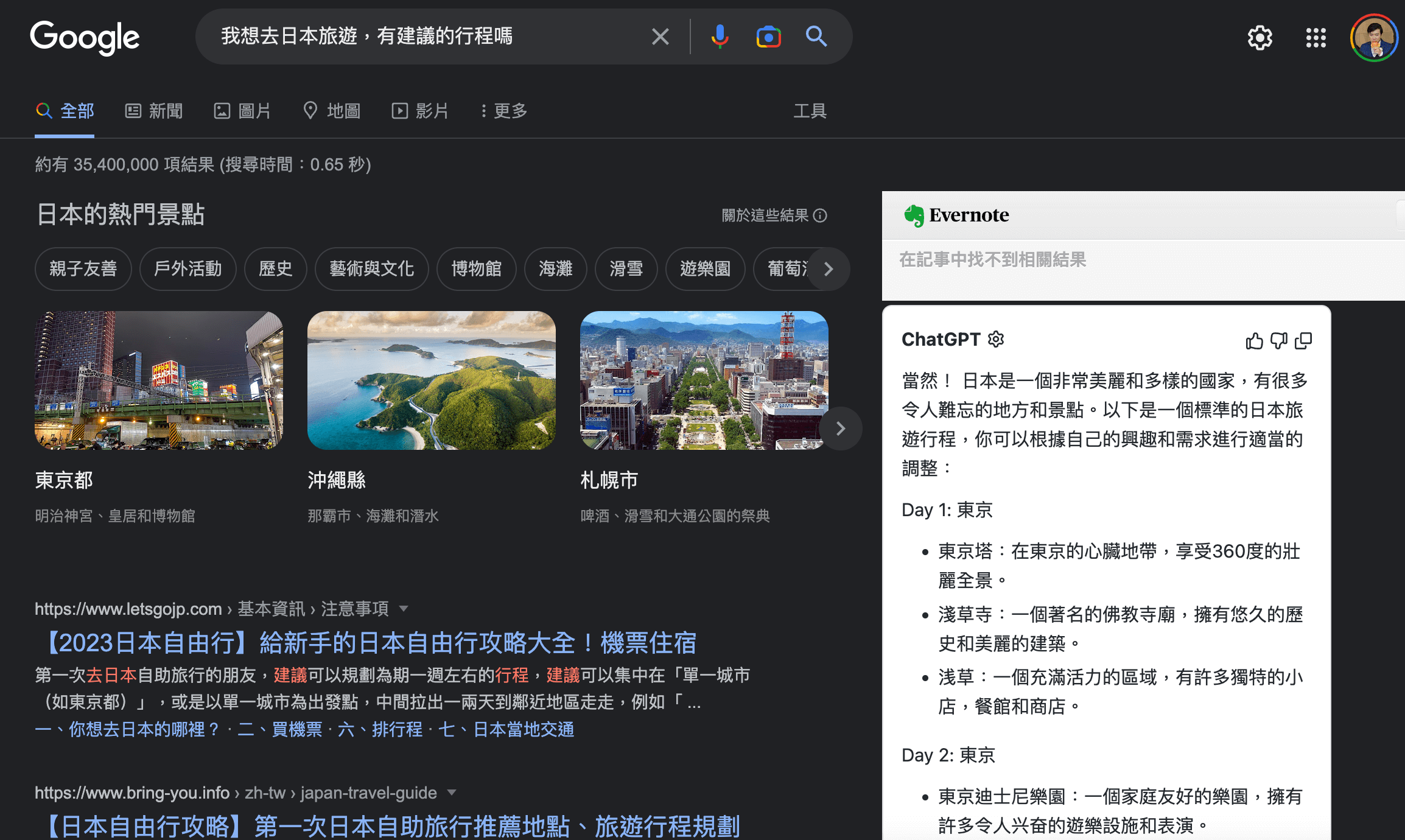Screen dimensions: 1405x840
Task: Open the 沖繩縣 destination thumbnail
Action: point(431,380)
